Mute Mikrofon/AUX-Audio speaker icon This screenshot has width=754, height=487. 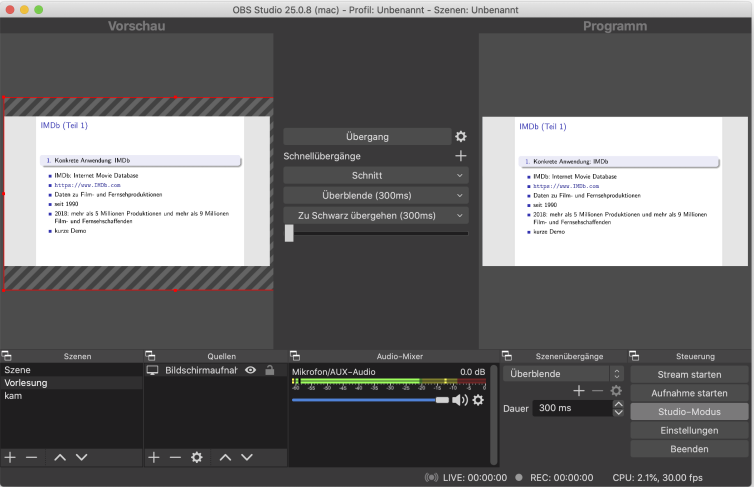[x=460, y=400]
